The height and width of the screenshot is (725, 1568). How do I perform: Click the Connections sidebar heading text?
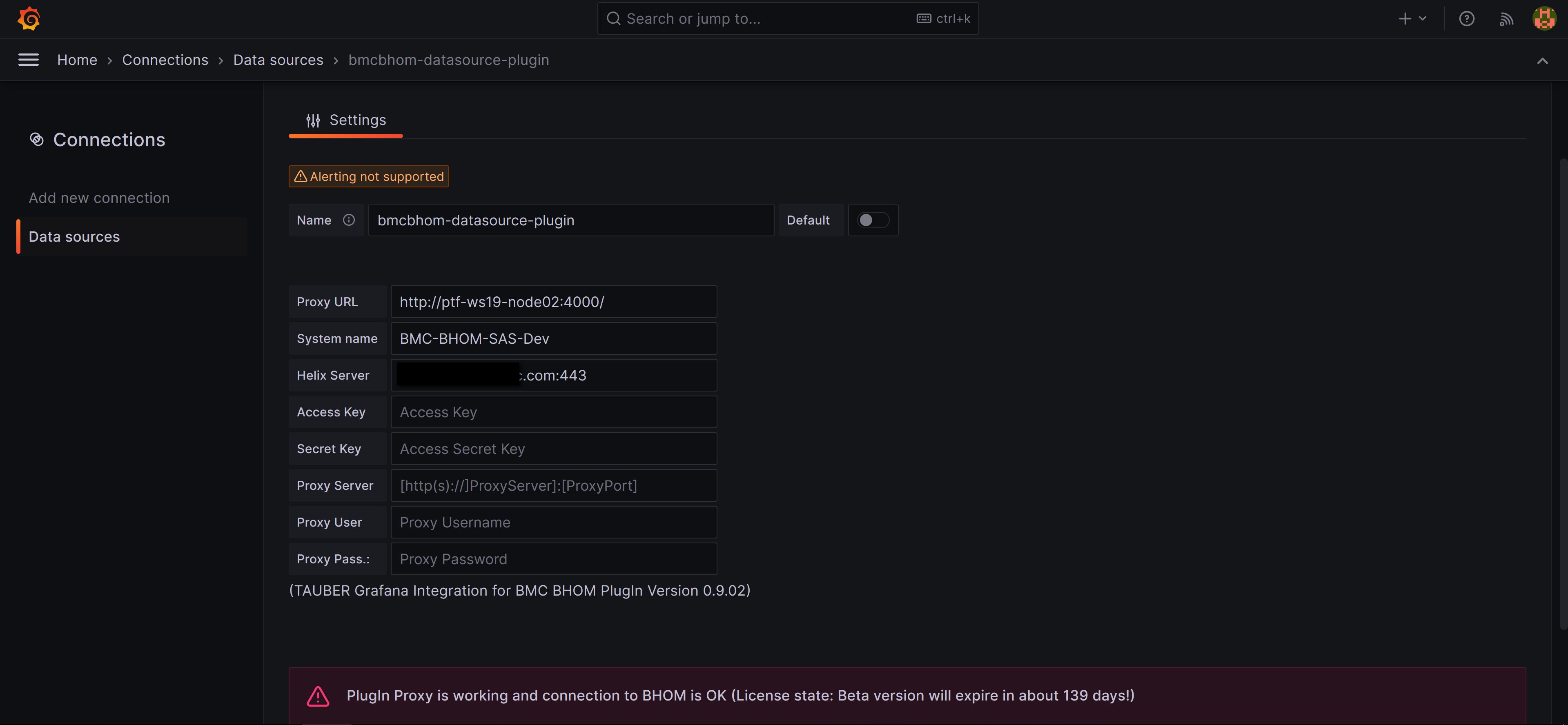click(109, 139)
